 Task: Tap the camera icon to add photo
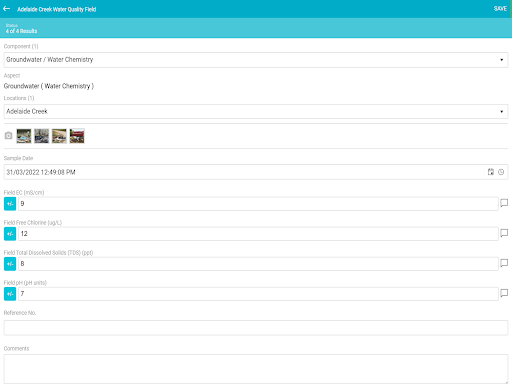pos(8,136)
